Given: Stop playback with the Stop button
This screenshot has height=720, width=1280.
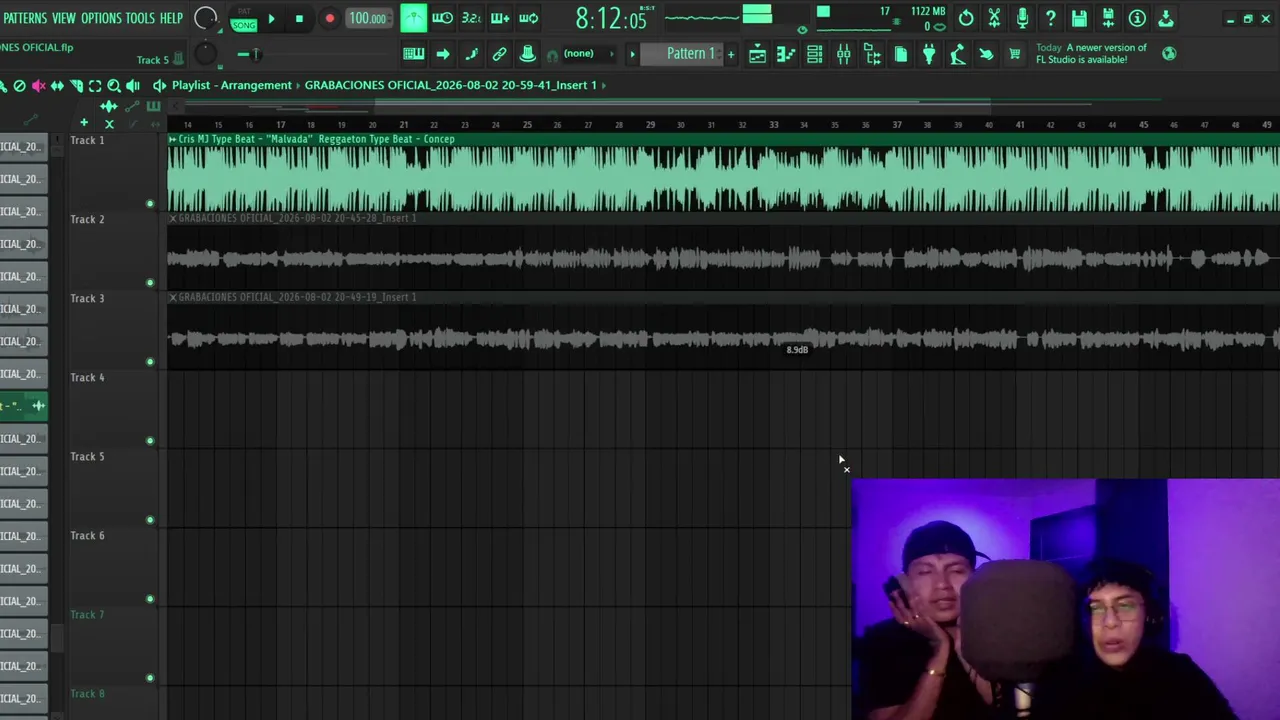Looking at the screenshot, I should 299,18.
